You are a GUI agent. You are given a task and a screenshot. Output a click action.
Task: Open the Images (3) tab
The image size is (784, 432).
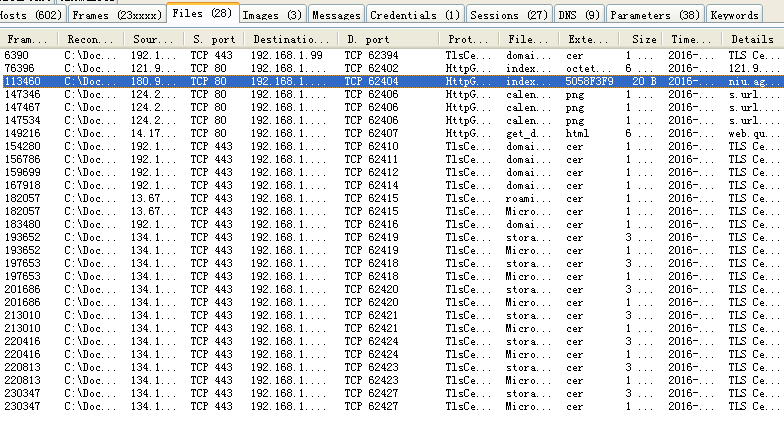(x=272, y=14)
